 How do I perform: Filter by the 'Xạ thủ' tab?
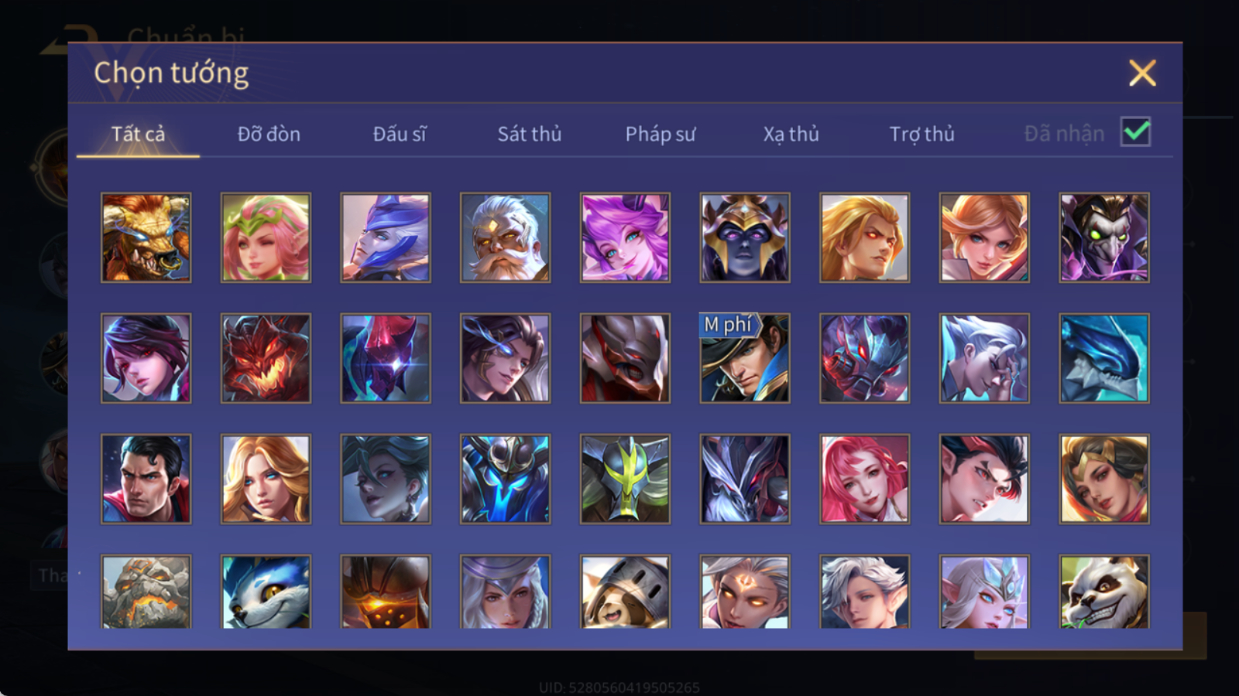pos(791,134)
